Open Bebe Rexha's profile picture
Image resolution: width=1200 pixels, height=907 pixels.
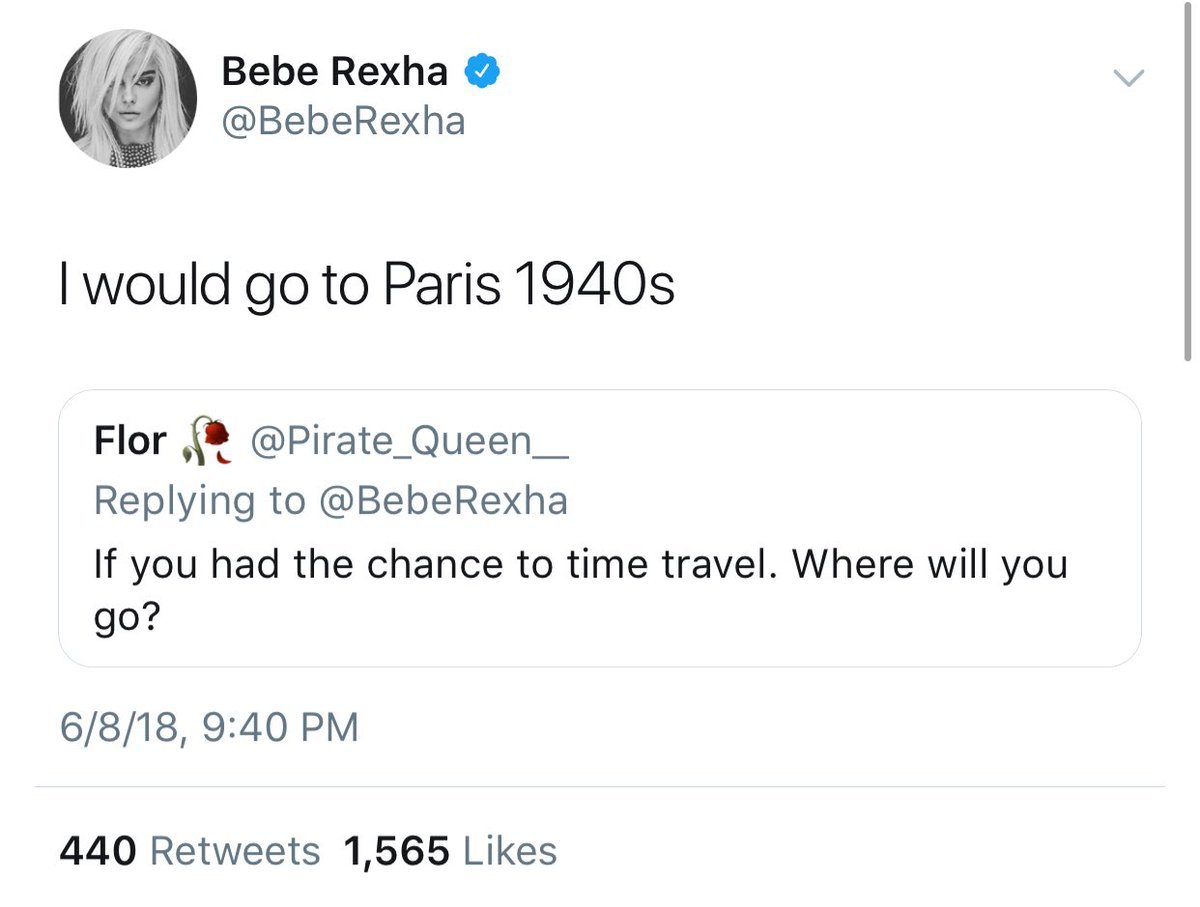[127, 99]
